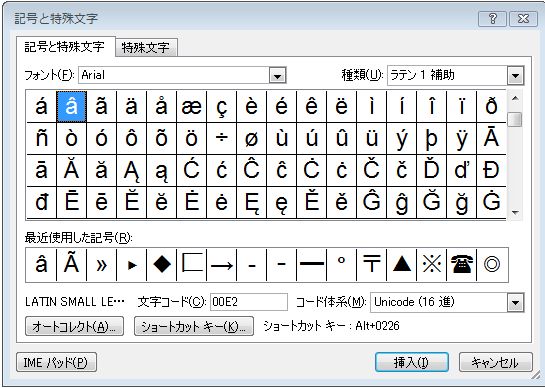This screenshot has width=545, height=388.
Task: Pick the black diamond ◆ recent symbol
Action: 162,265
